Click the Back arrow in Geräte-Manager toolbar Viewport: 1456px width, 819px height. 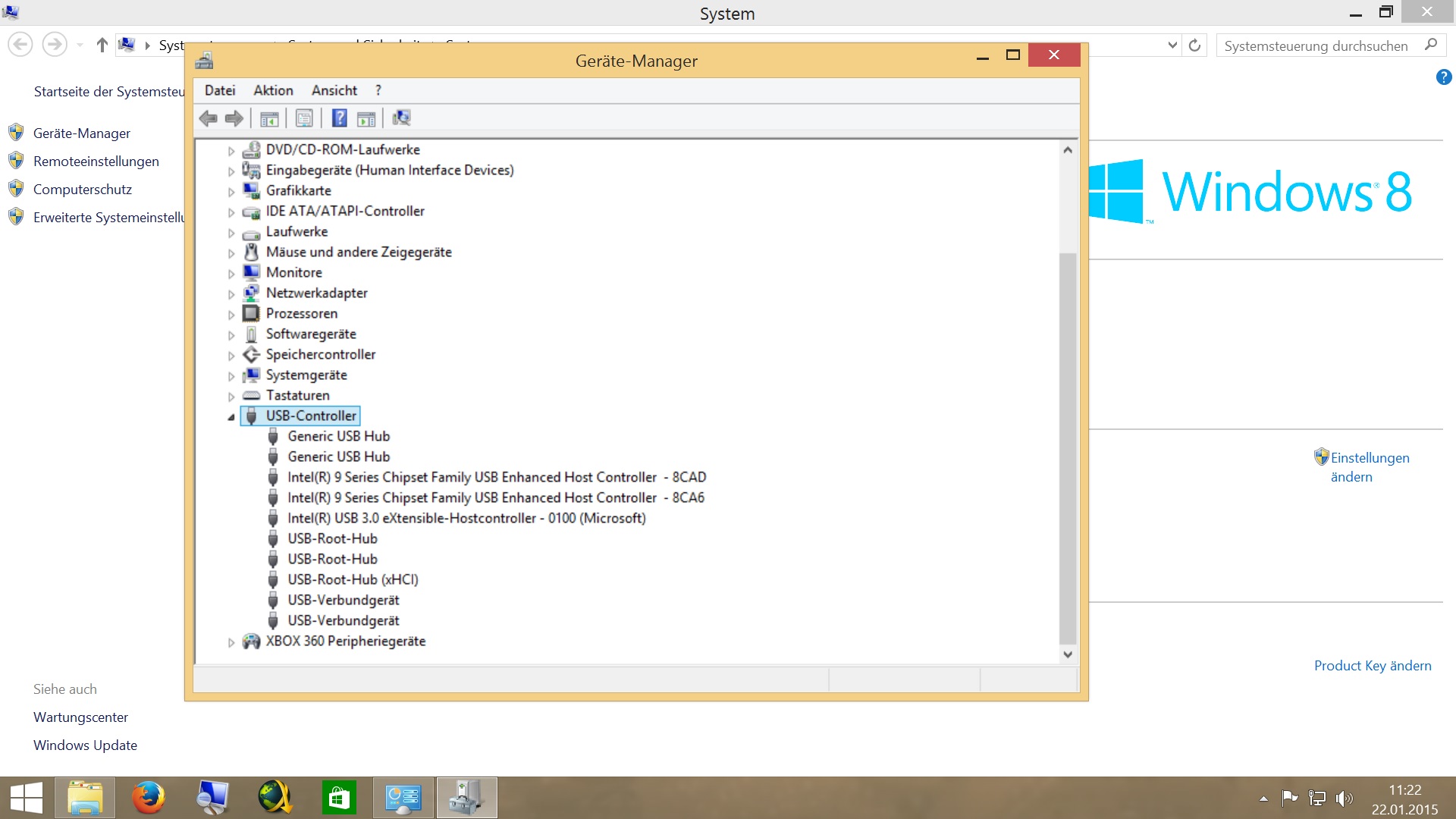(208, 118)
